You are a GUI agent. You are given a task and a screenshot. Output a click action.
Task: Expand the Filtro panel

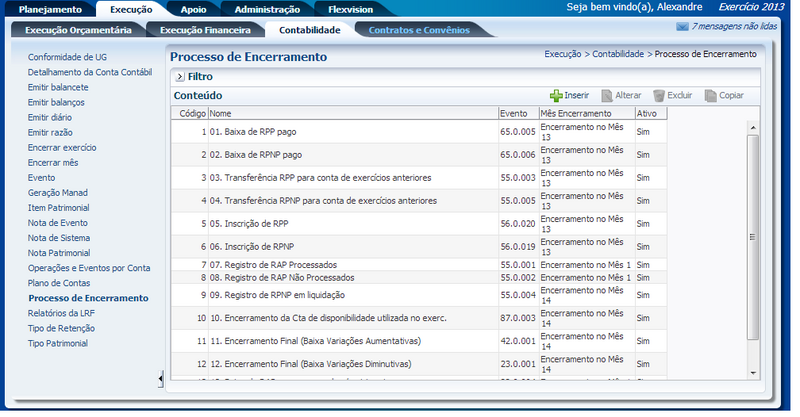coord(179,76)
